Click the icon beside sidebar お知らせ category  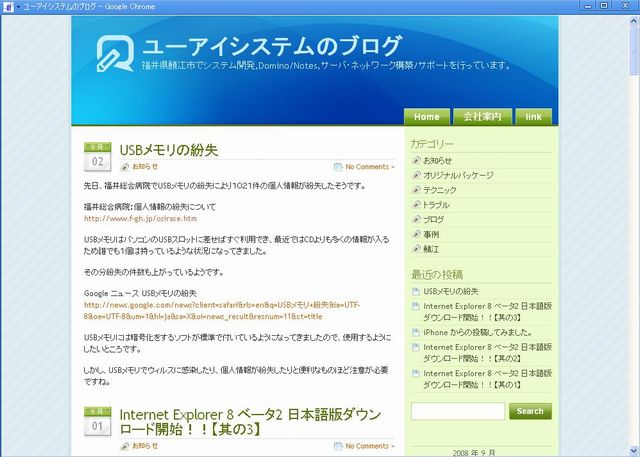coord(416,160)
